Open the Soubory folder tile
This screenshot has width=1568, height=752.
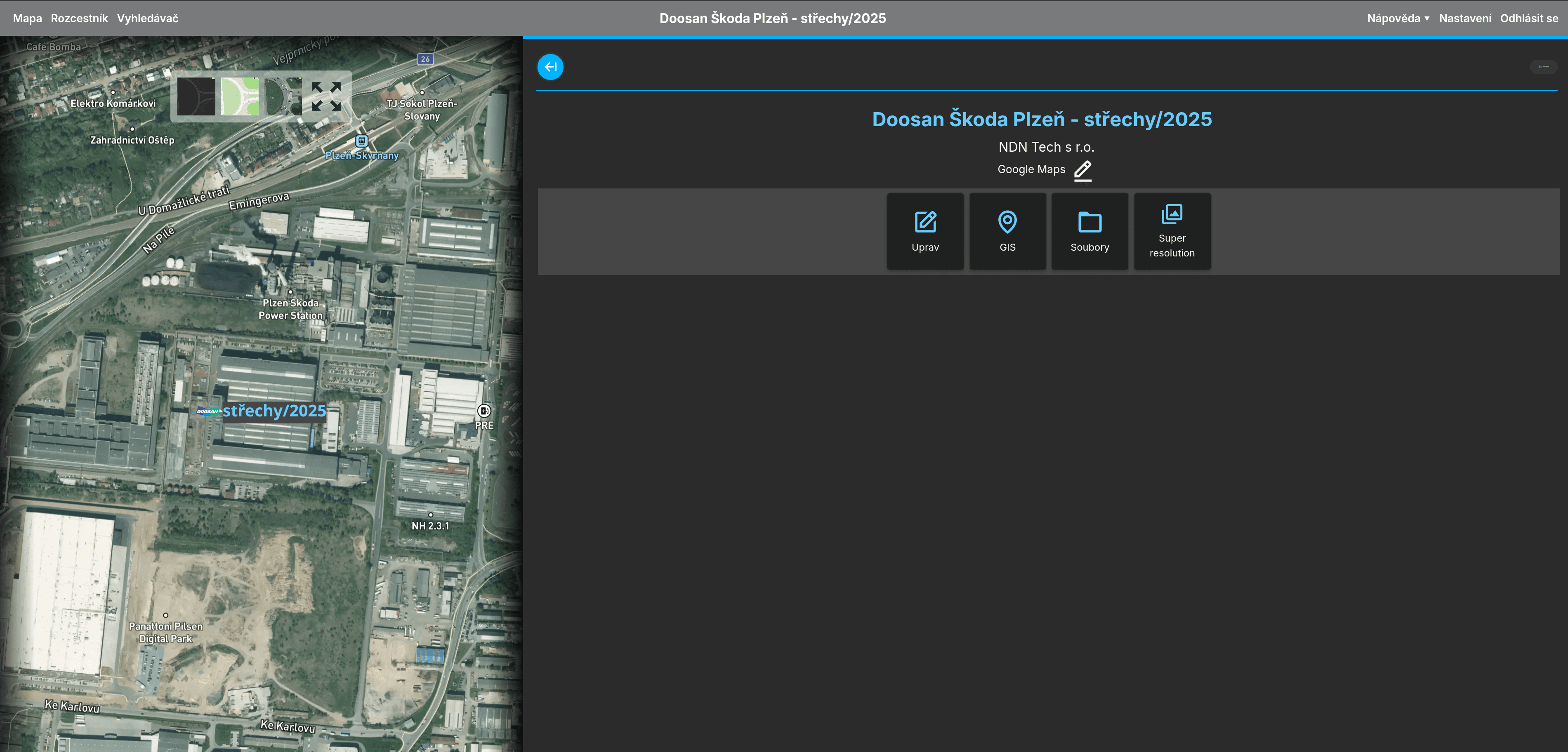[x=1089, y=231]
